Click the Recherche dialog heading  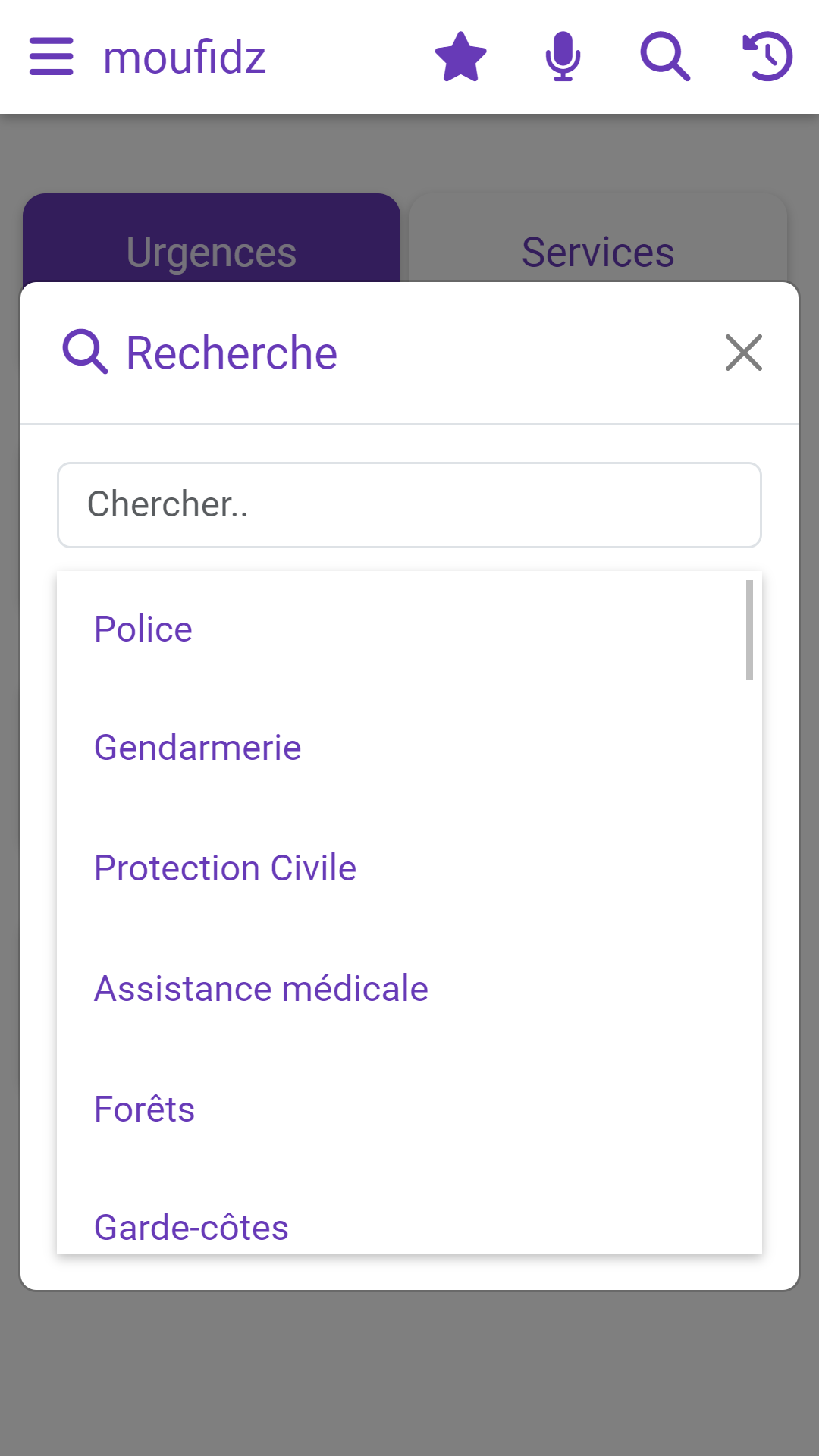231,353
